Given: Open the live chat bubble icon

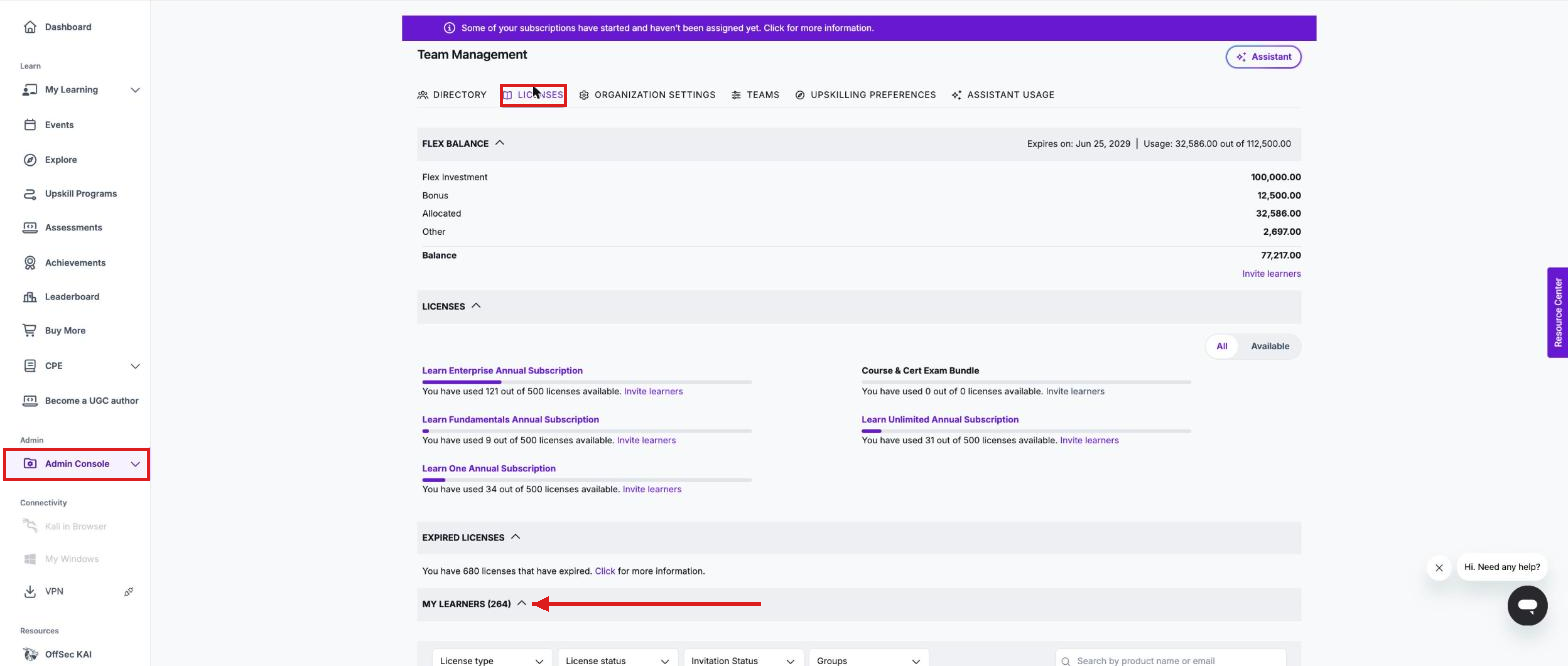Looking at the screenshot, I should point(1527,606).
